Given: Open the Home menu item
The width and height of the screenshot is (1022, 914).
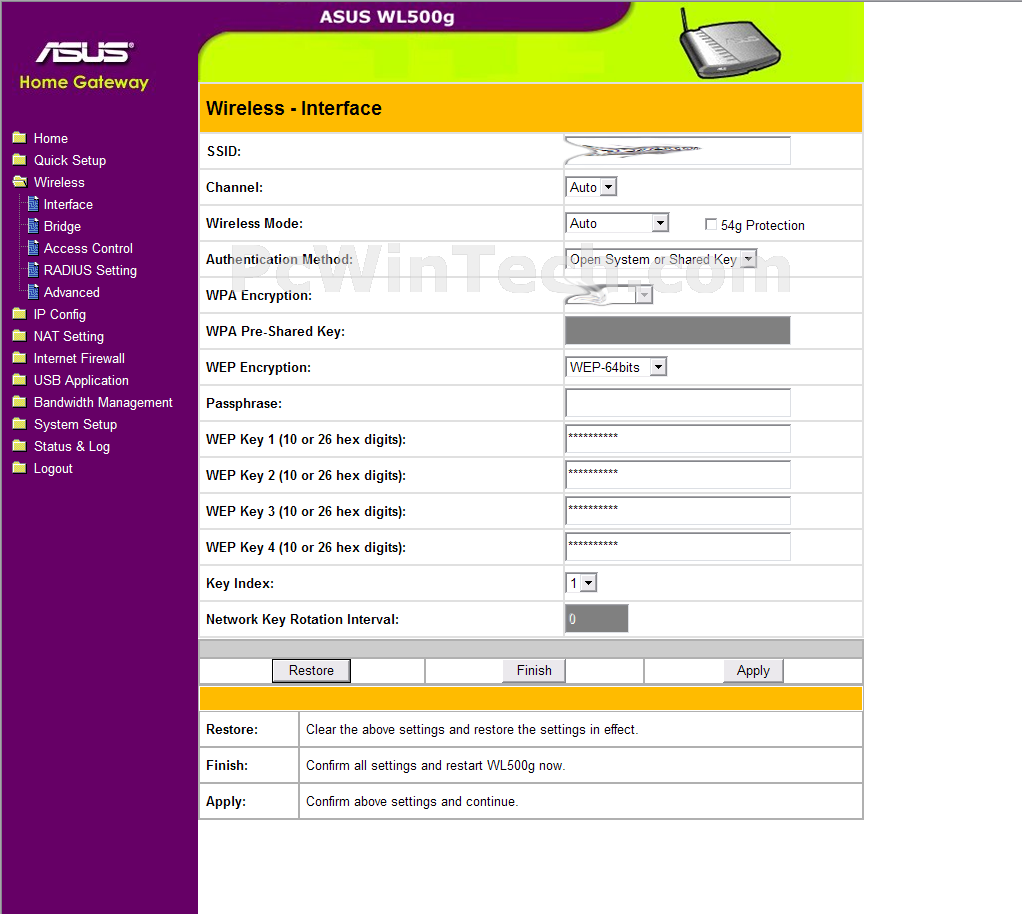Looking at the screenshot, I should click(x=51, y=138).
